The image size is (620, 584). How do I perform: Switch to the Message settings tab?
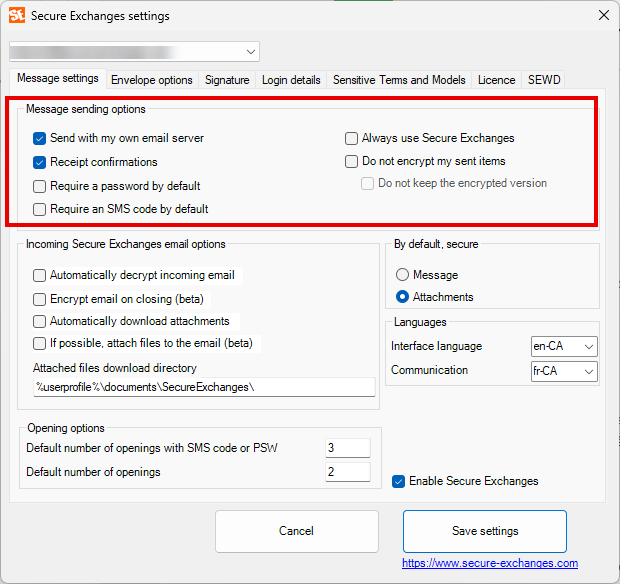pos(58,78)
